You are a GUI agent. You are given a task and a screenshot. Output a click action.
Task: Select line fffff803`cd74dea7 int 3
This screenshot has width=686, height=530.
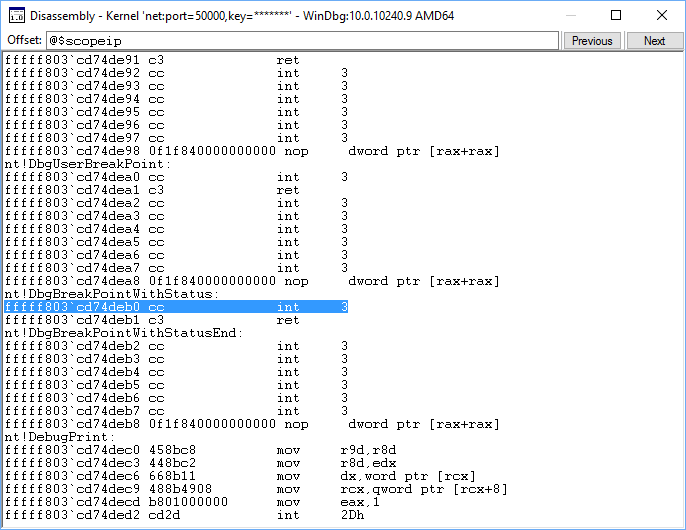pyautogui.click(x=176, y=268)
